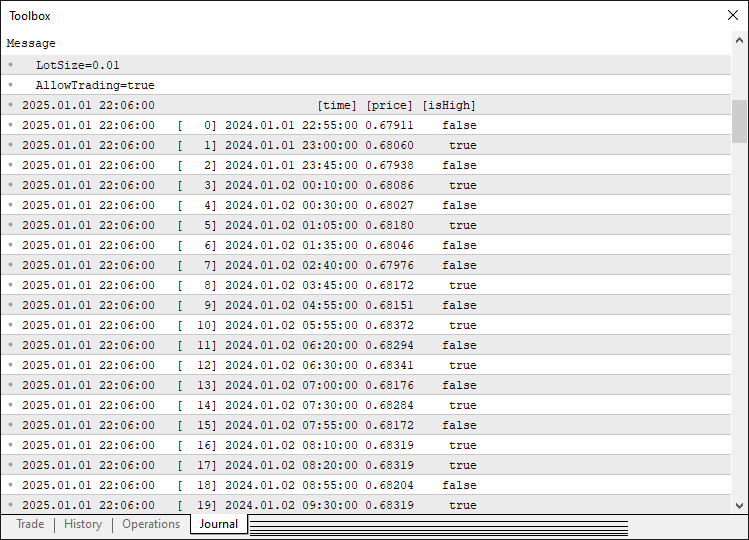Select the Journal tab
This screenshot has height=540, width=749.
219,524
